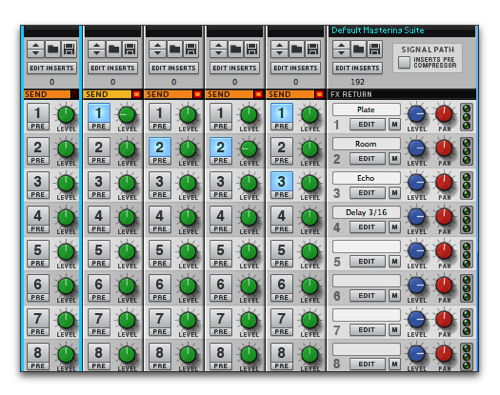This screenshot has width=500, height=395.
Task: Turn off lit Send 1 on the second channel strip
Action: click(x=99, y=113)
